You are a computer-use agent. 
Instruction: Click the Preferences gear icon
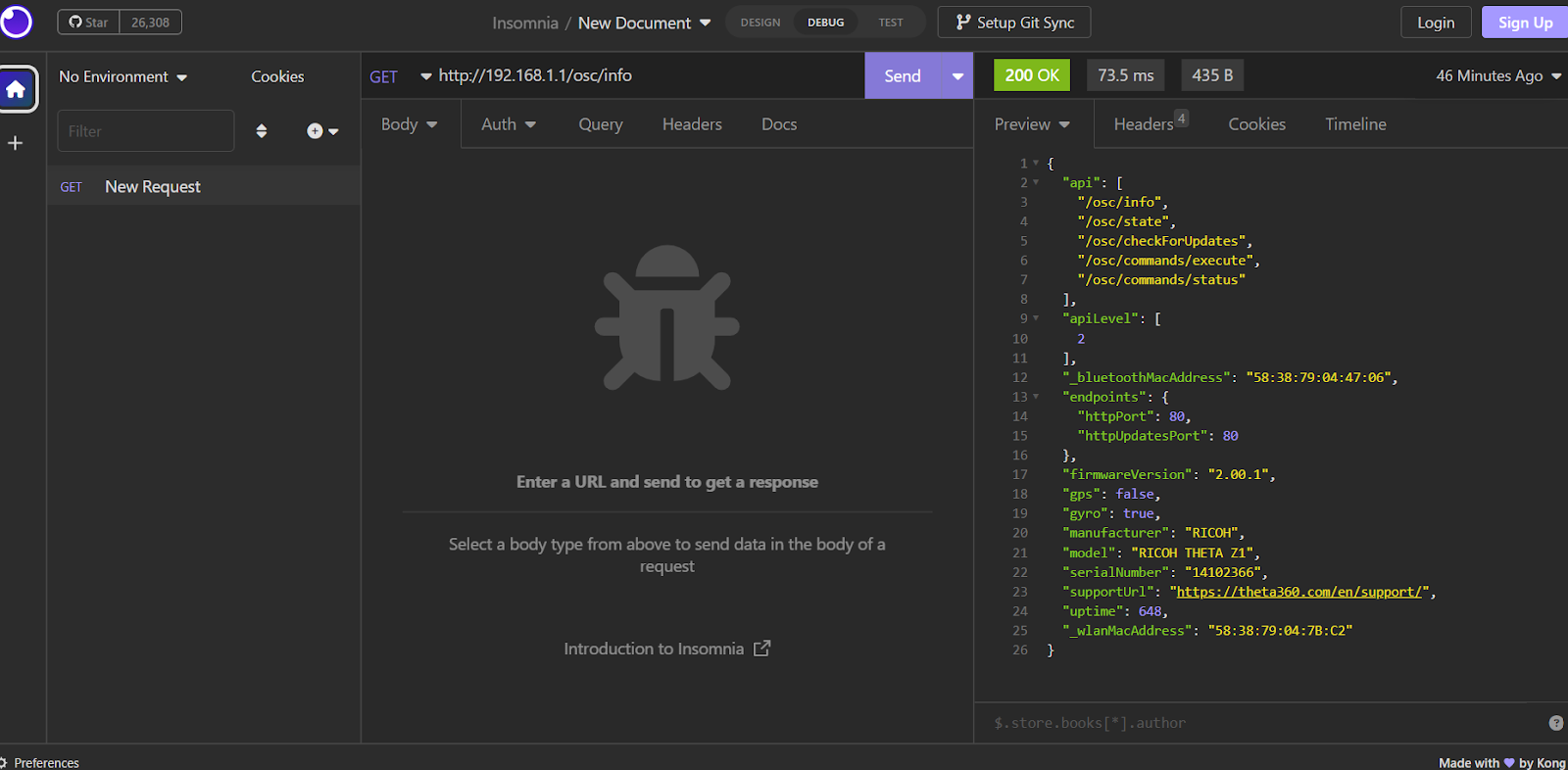(4, 762)
